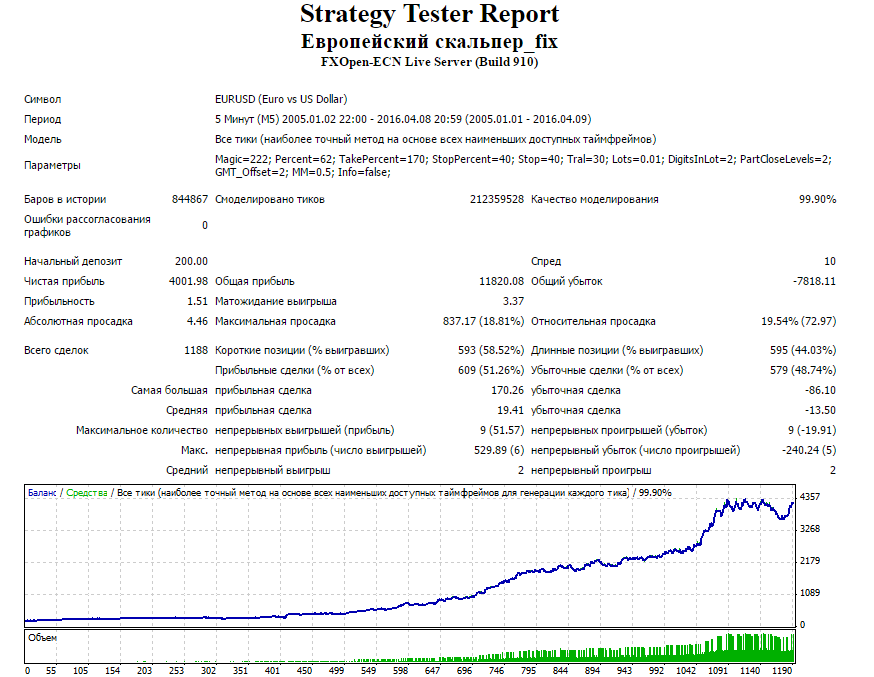
Task: Click the Спред value 10
Action: 830,261
